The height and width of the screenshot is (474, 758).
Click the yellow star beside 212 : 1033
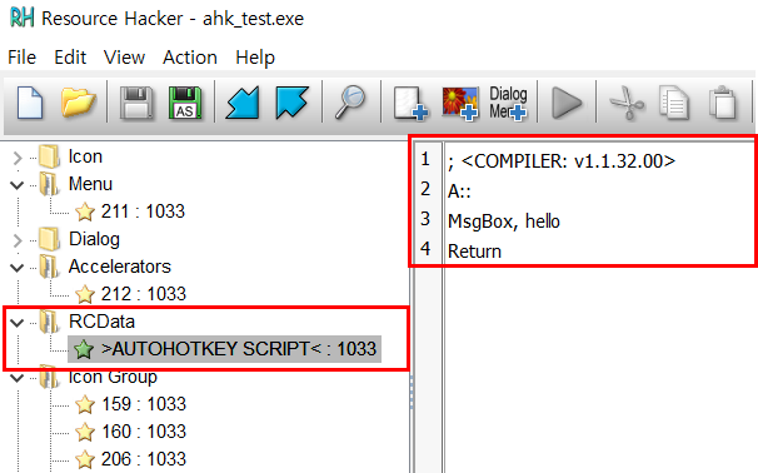tap(85, 294)
